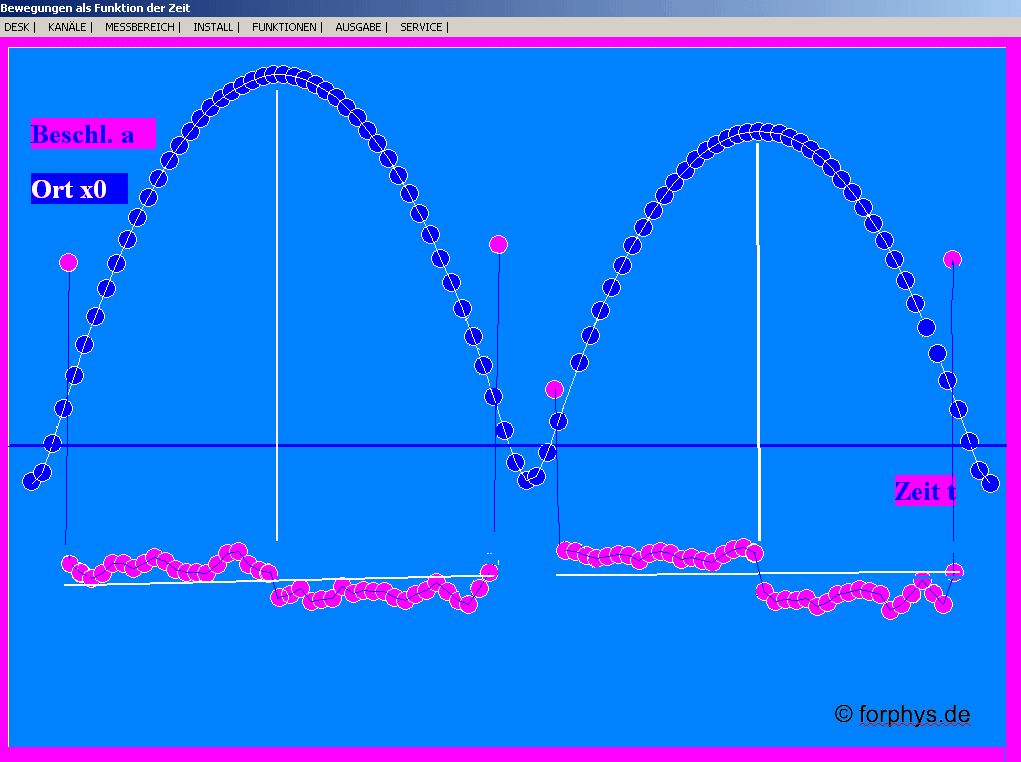Viewport: 1021px width, 762px height.
Task: Click the MESSBEREICH menu item
Action: (139, 27)
